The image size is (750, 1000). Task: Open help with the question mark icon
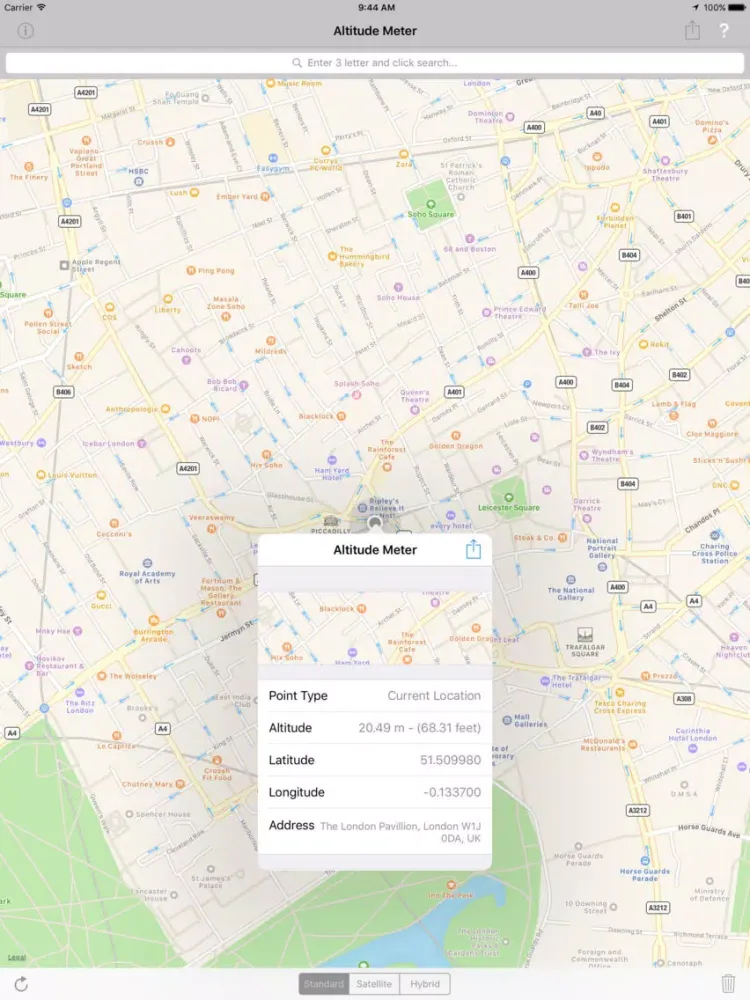(724, 31)
